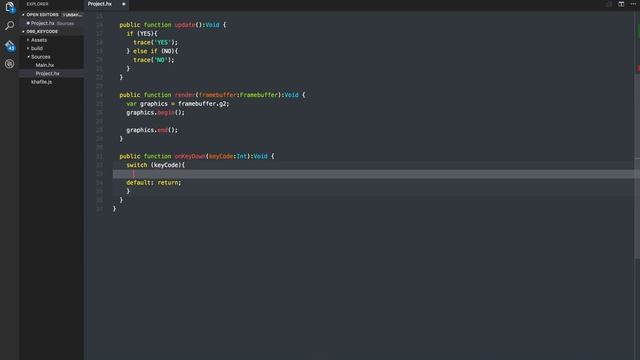Open the Explorer view in activity bar

9,7
